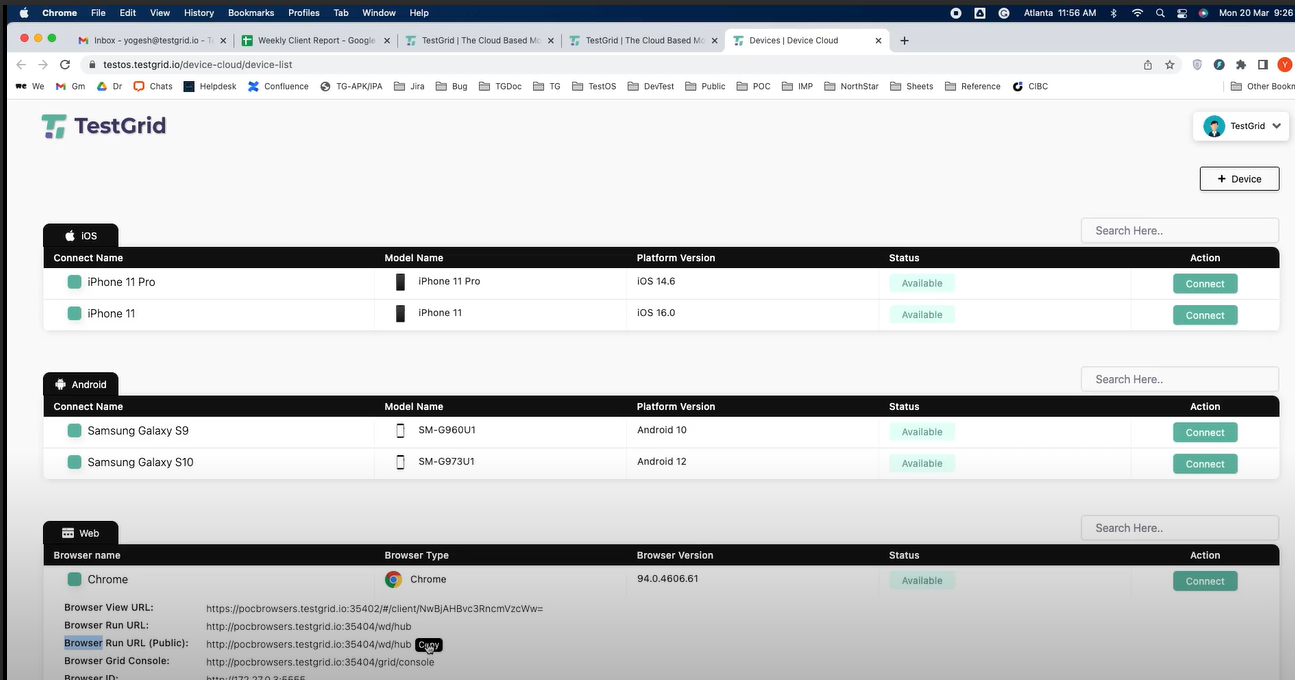Open the macOS Wi-Fi status icon
The width and height of the screenshot is (1295, 680).
click(1137, 13)
